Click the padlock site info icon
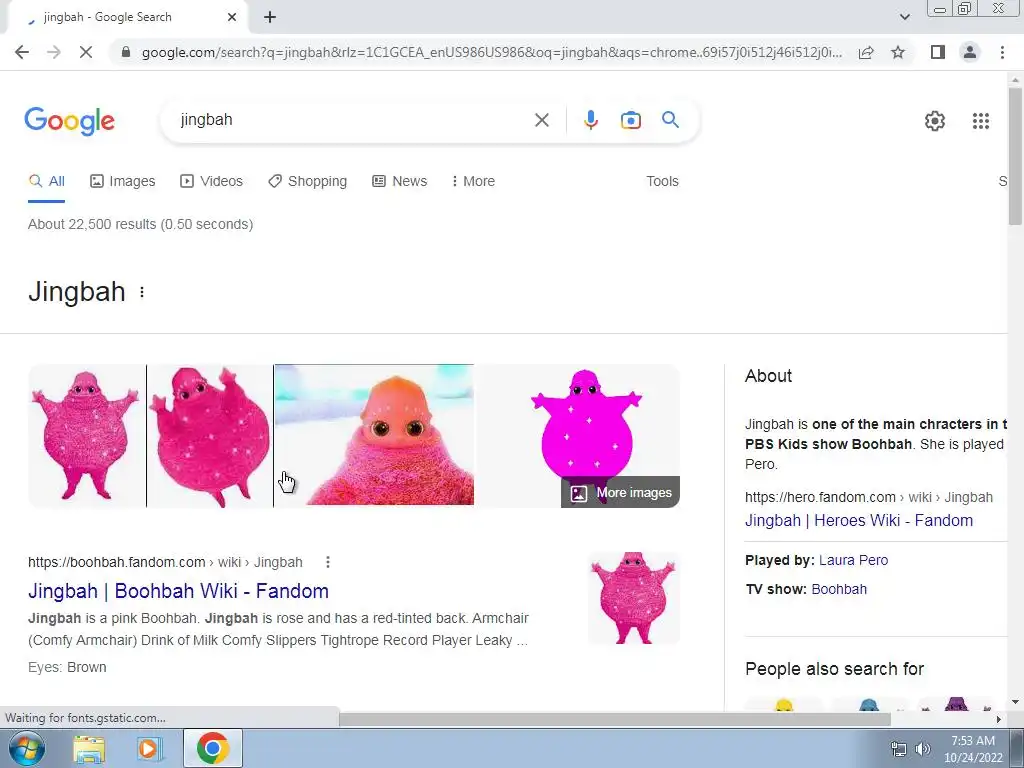 [126, 52]
